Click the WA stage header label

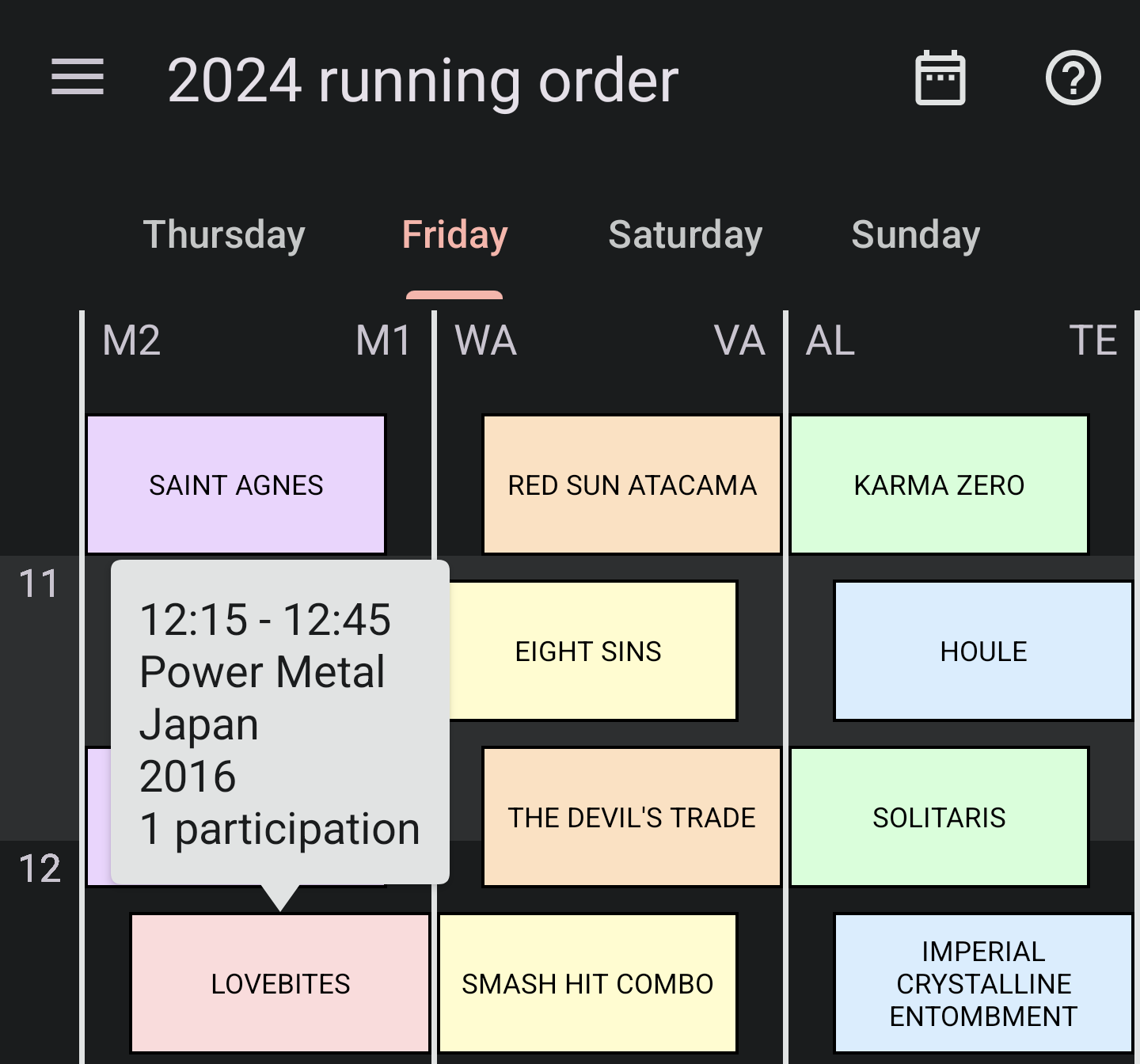click(x=485, y=340)
